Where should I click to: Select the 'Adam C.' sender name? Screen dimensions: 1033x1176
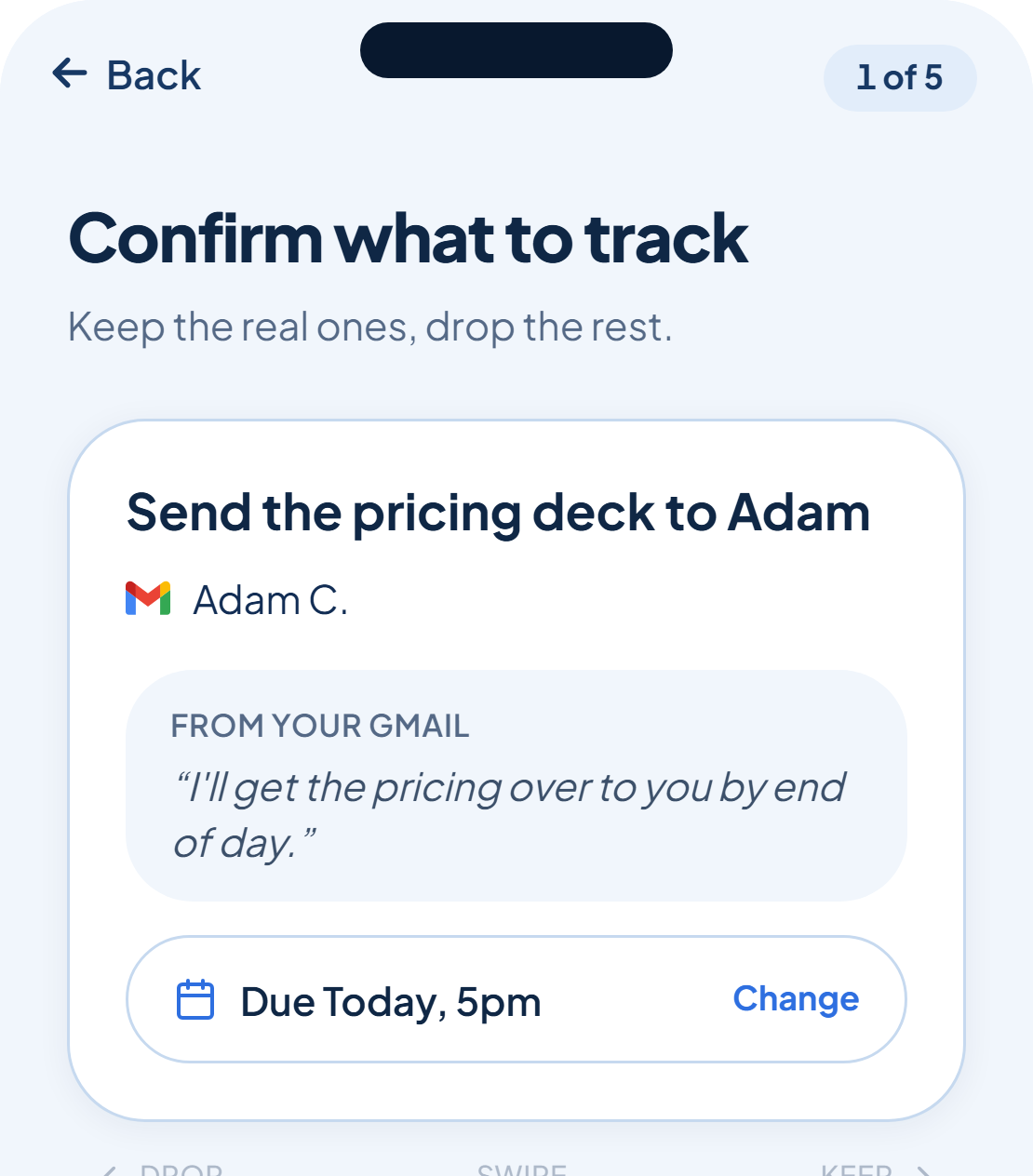pos(270,600)
